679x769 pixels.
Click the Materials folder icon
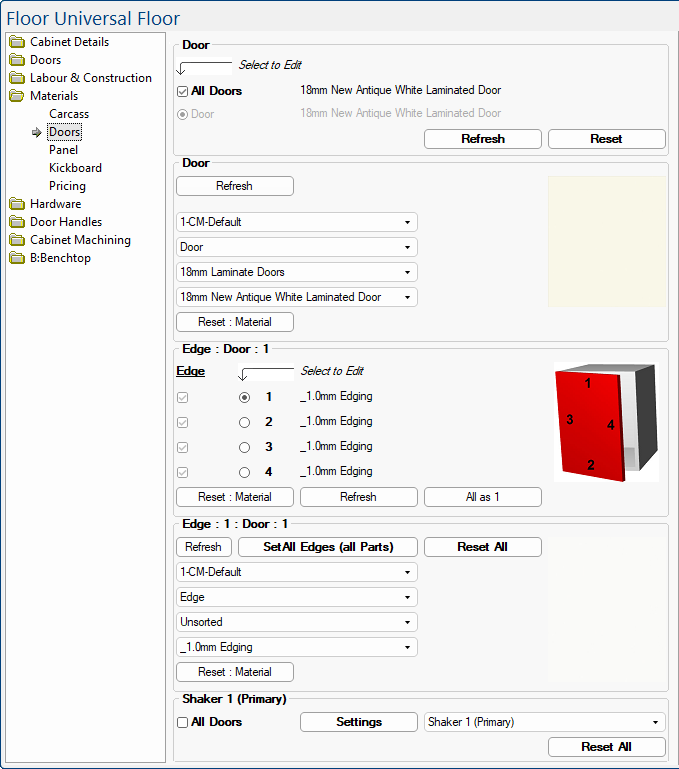(17, 96)
